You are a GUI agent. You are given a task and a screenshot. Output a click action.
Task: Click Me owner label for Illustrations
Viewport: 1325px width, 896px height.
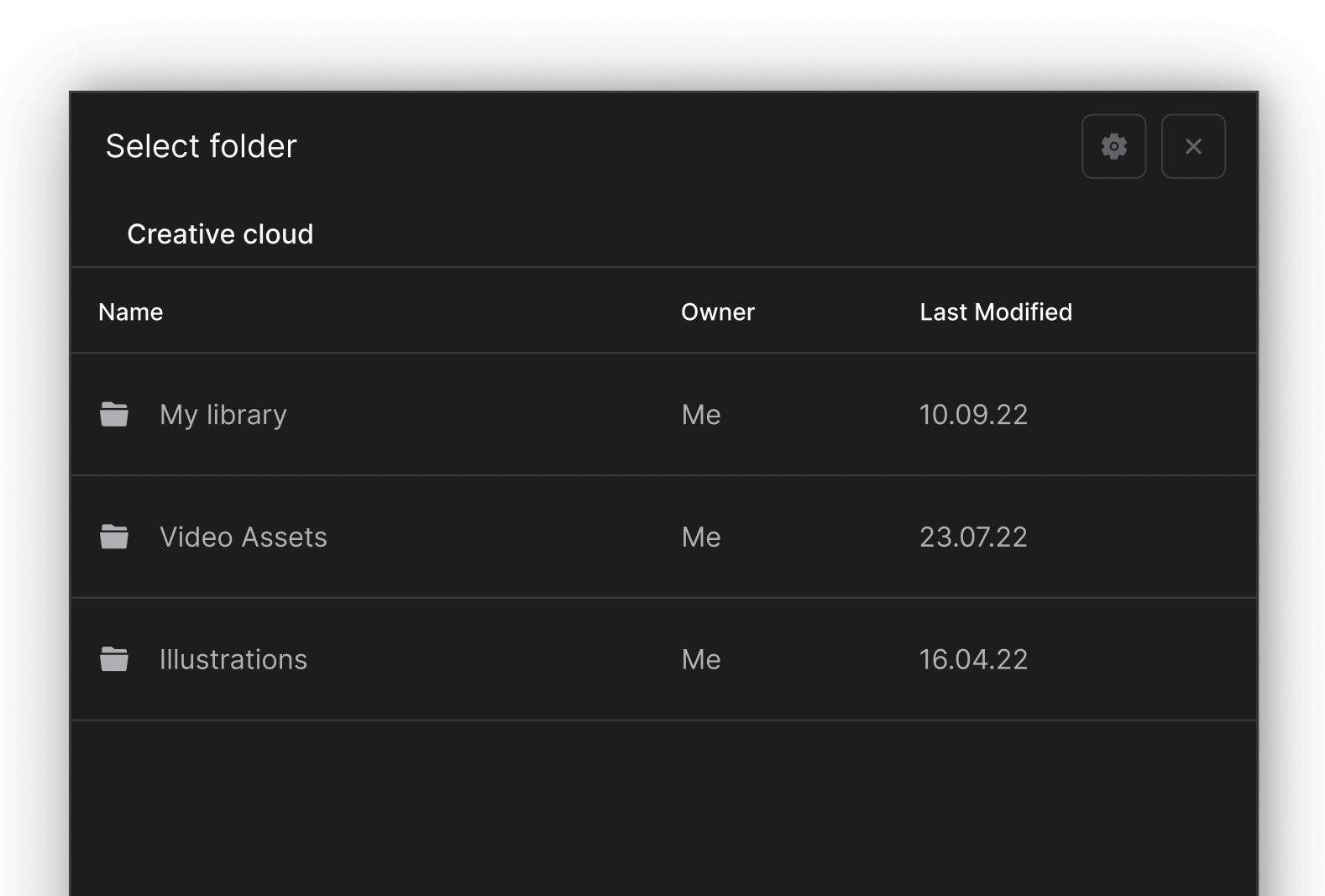[x=700, y=659]
